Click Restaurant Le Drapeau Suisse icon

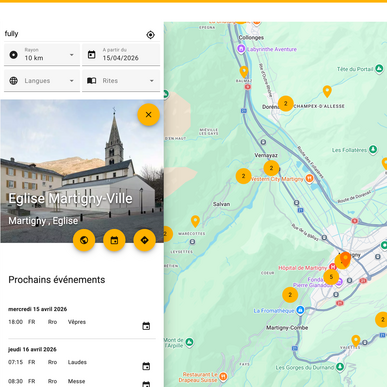pyautogui.click(x=223, y=377)
